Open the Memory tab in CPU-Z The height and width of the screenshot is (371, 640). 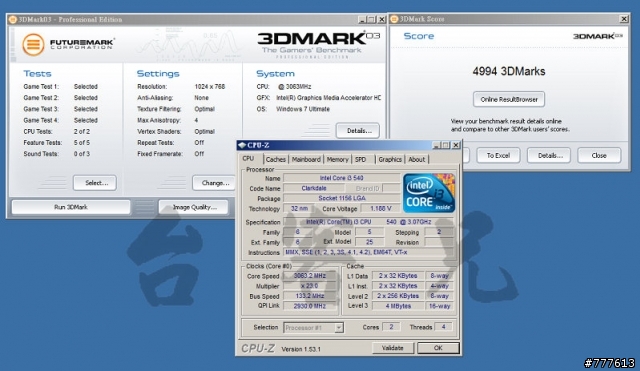point(338,160)
